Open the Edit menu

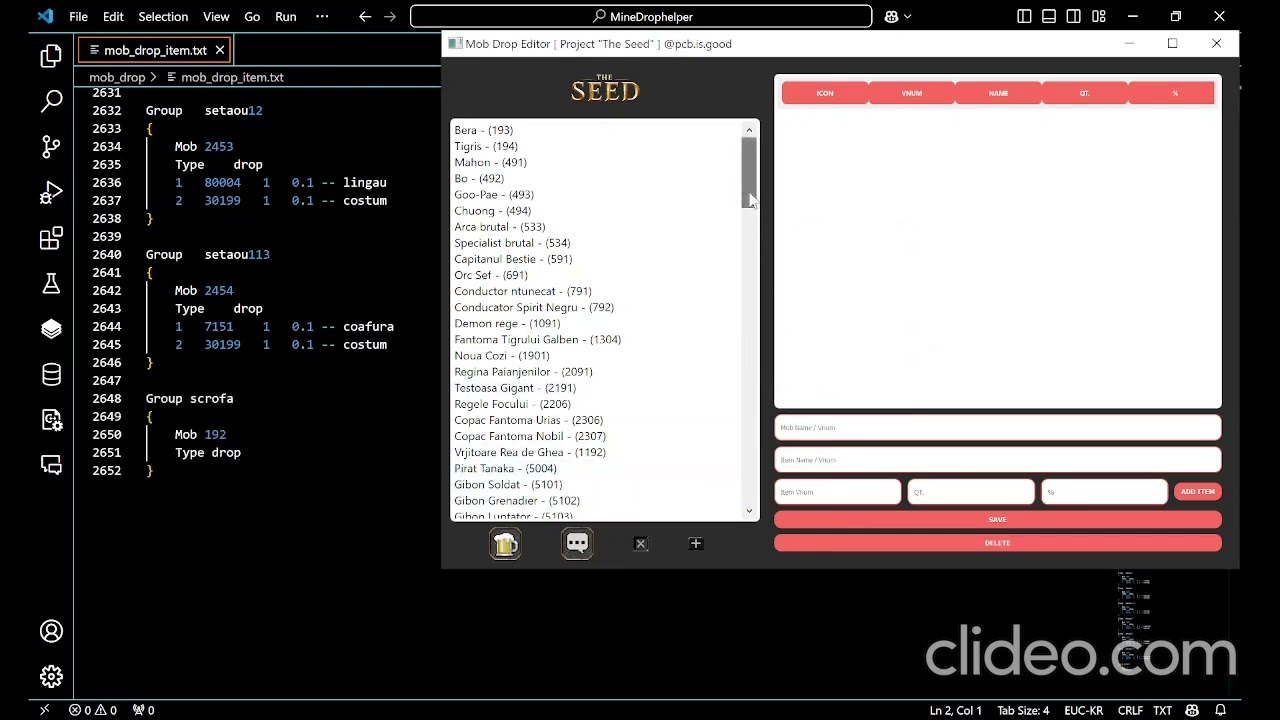tap(113, 16)
